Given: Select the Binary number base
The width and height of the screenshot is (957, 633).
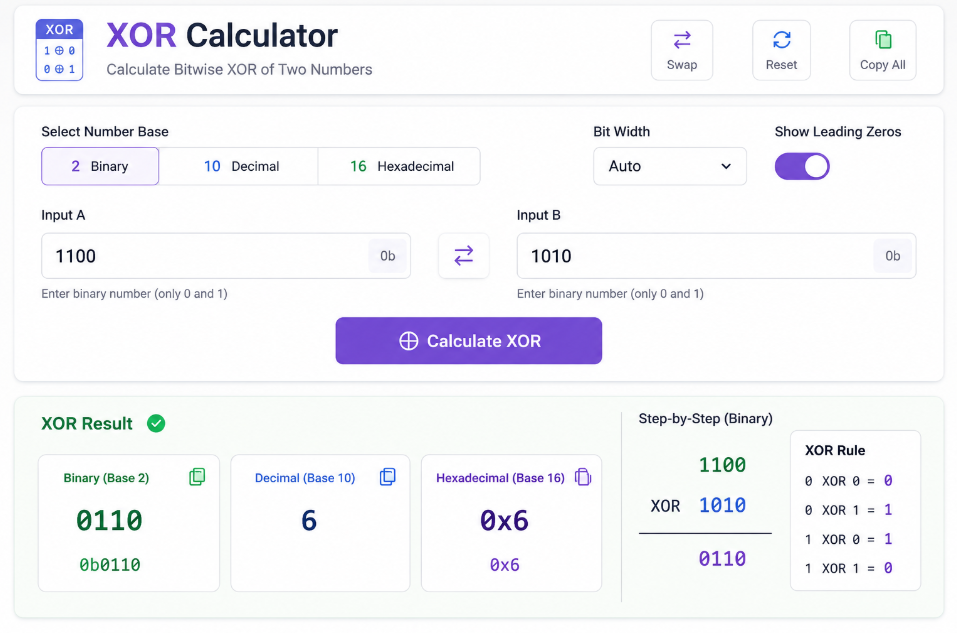Looking at the screenshot, I should click(100, 166).
